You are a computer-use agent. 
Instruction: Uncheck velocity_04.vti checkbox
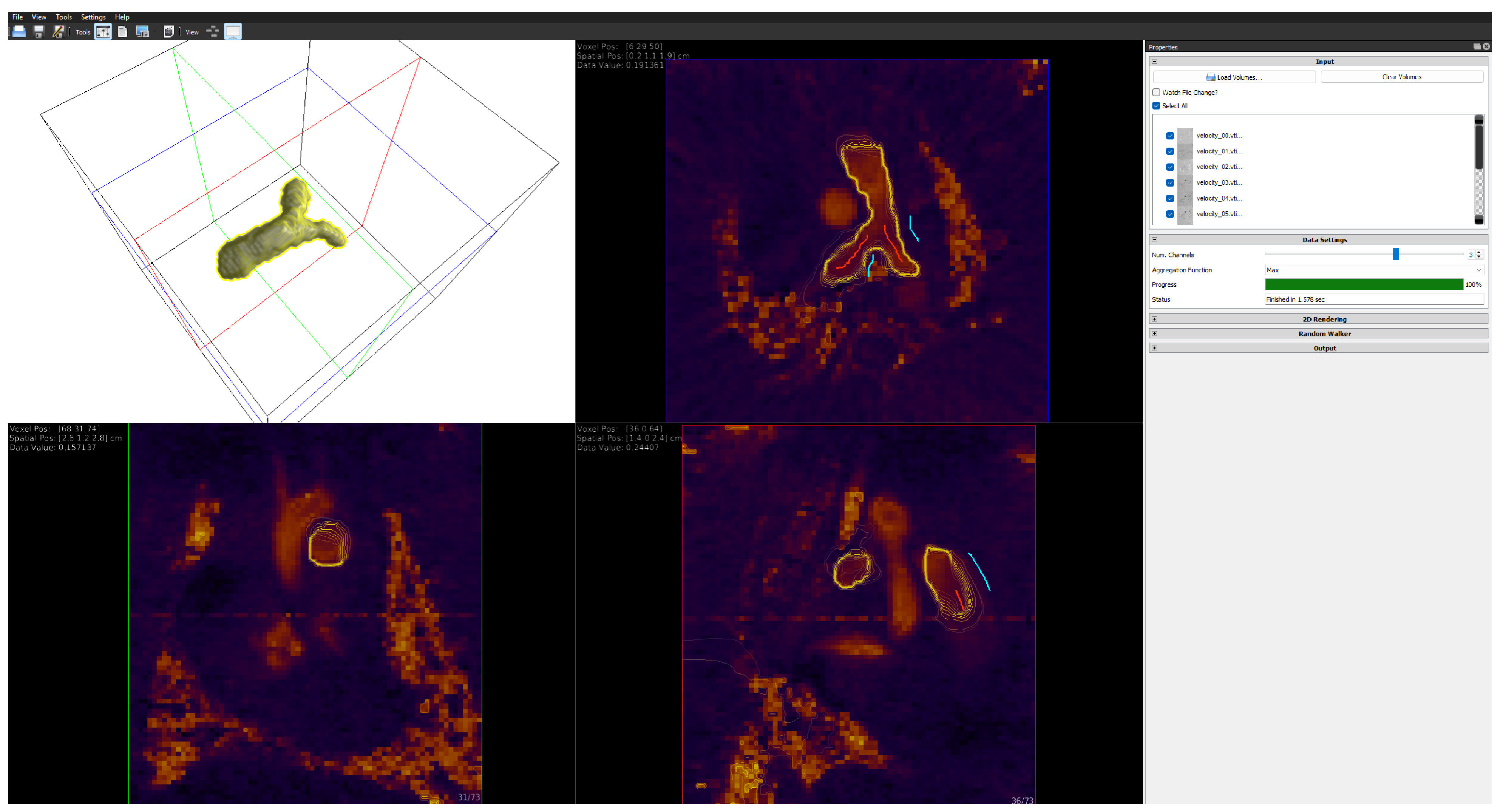(x=1170, y=199)
